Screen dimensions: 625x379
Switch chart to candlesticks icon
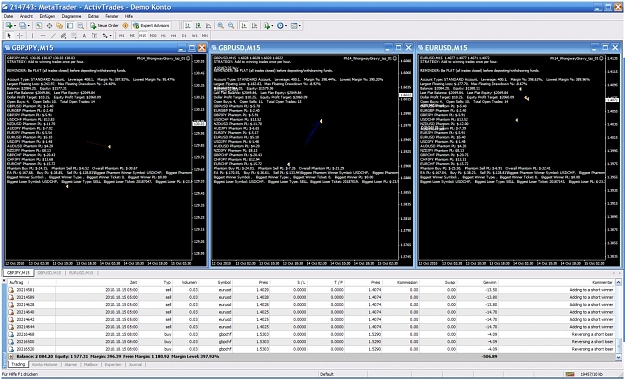click(x=198, y=26)
